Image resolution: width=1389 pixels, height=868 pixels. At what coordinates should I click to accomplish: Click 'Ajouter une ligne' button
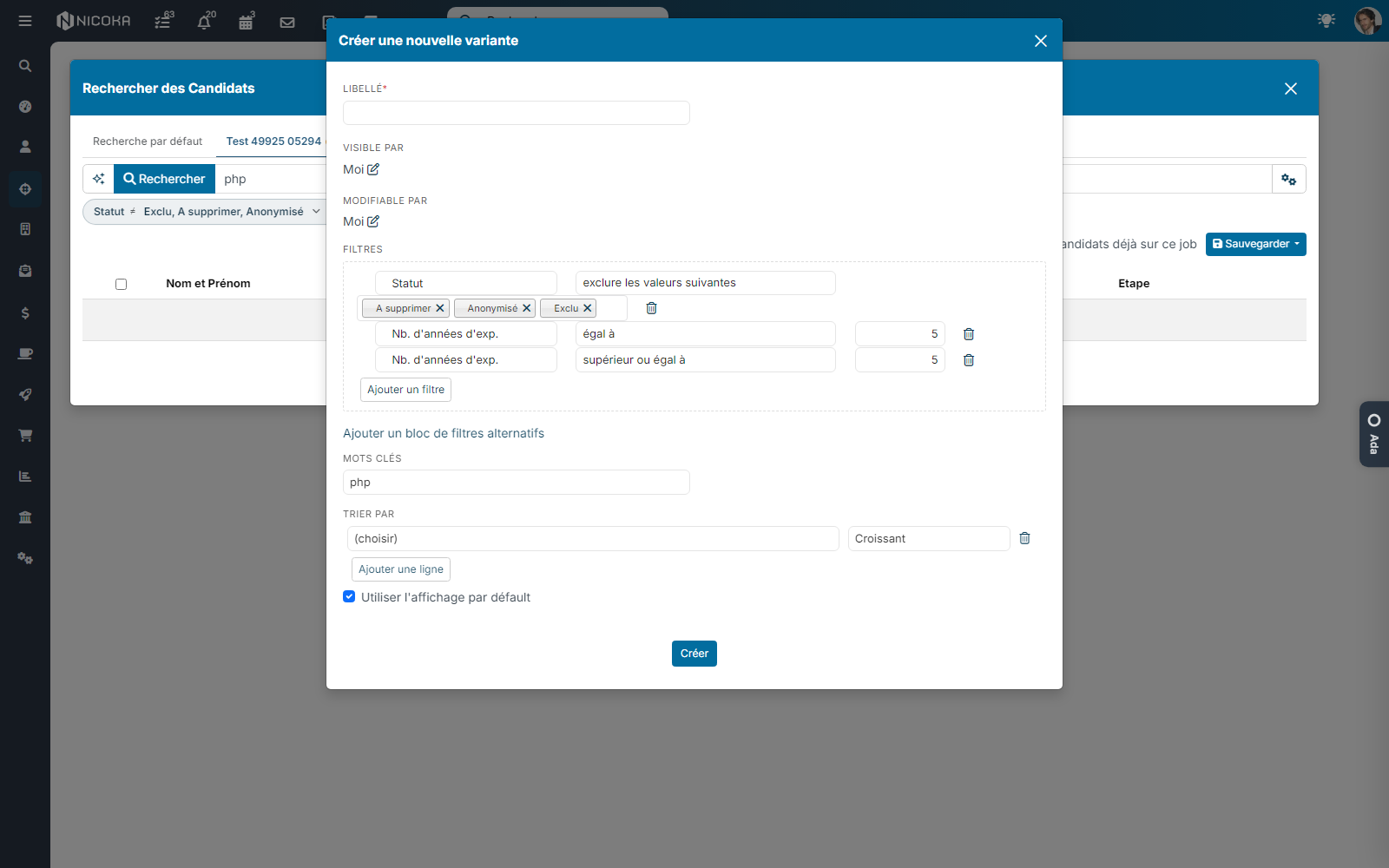pos(401,569)
